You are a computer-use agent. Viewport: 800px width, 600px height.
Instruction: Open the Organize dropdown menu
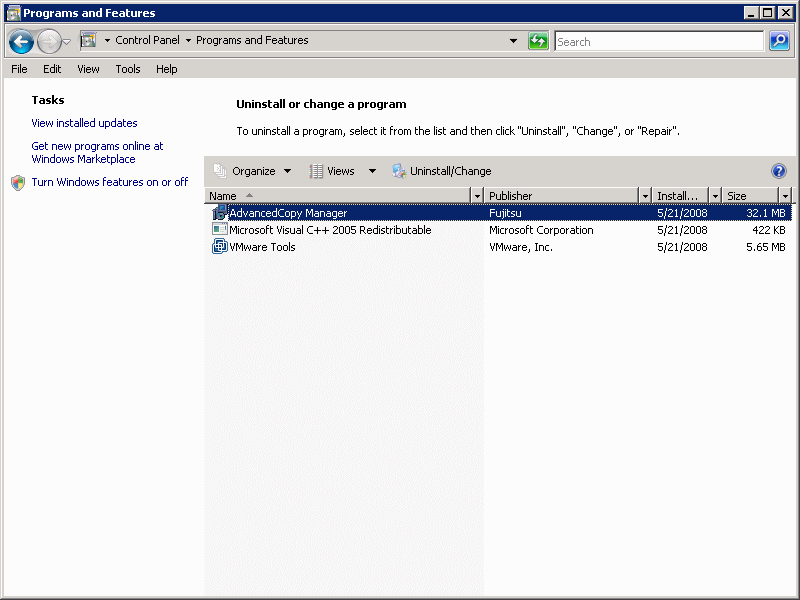(x=253, y=171)
